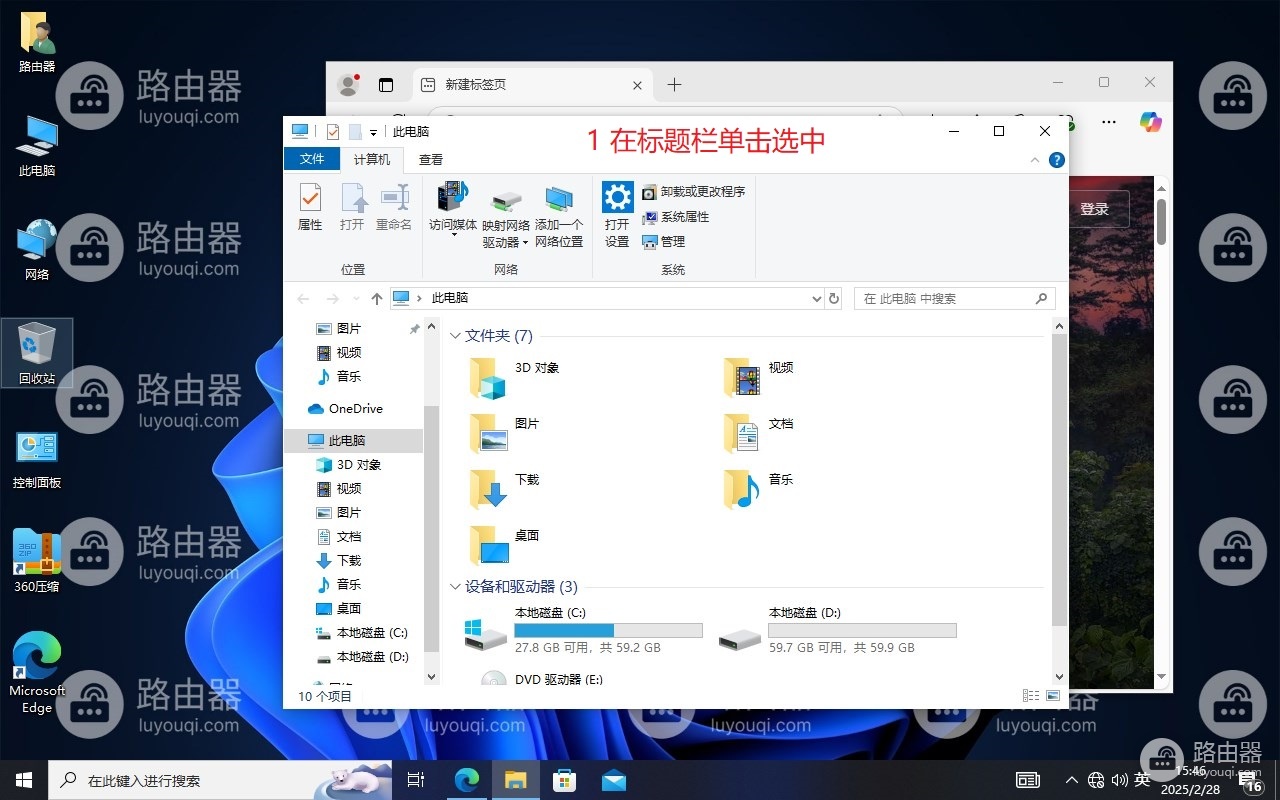Open Edge tab actions menu icon
Image resolution: width=1280 pixels, height=800 pixels.
coord(386,85)
